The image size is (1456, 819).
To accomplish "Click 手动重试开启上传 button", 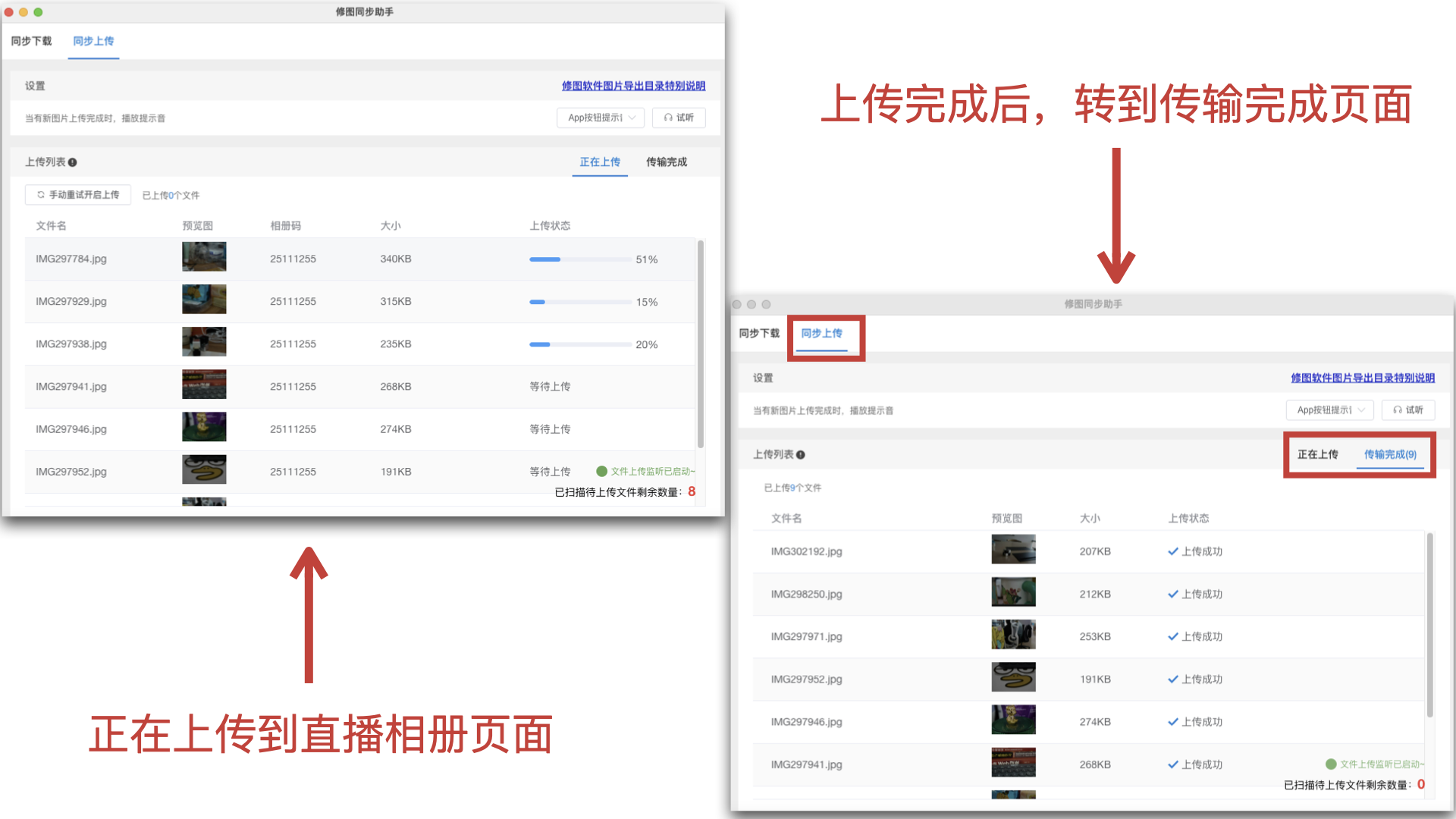I will pyautogui.click(x=78, y=195).
